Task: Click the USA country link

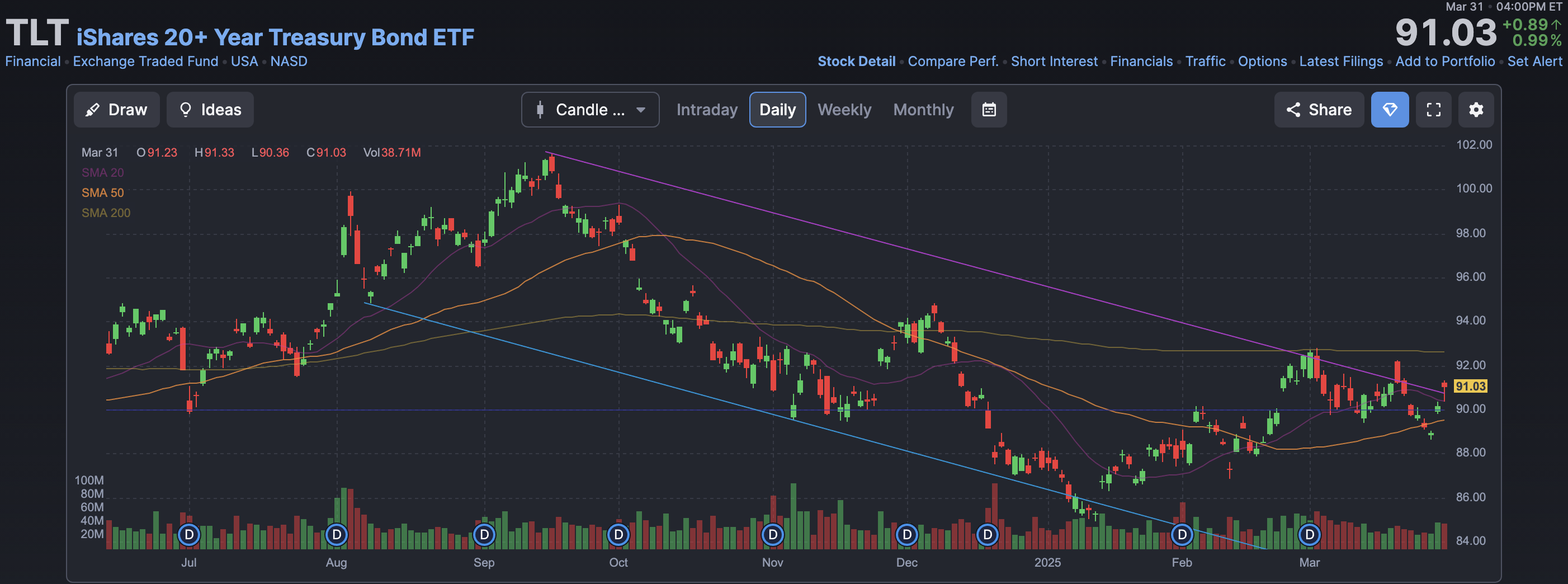Action: [244, 62]
